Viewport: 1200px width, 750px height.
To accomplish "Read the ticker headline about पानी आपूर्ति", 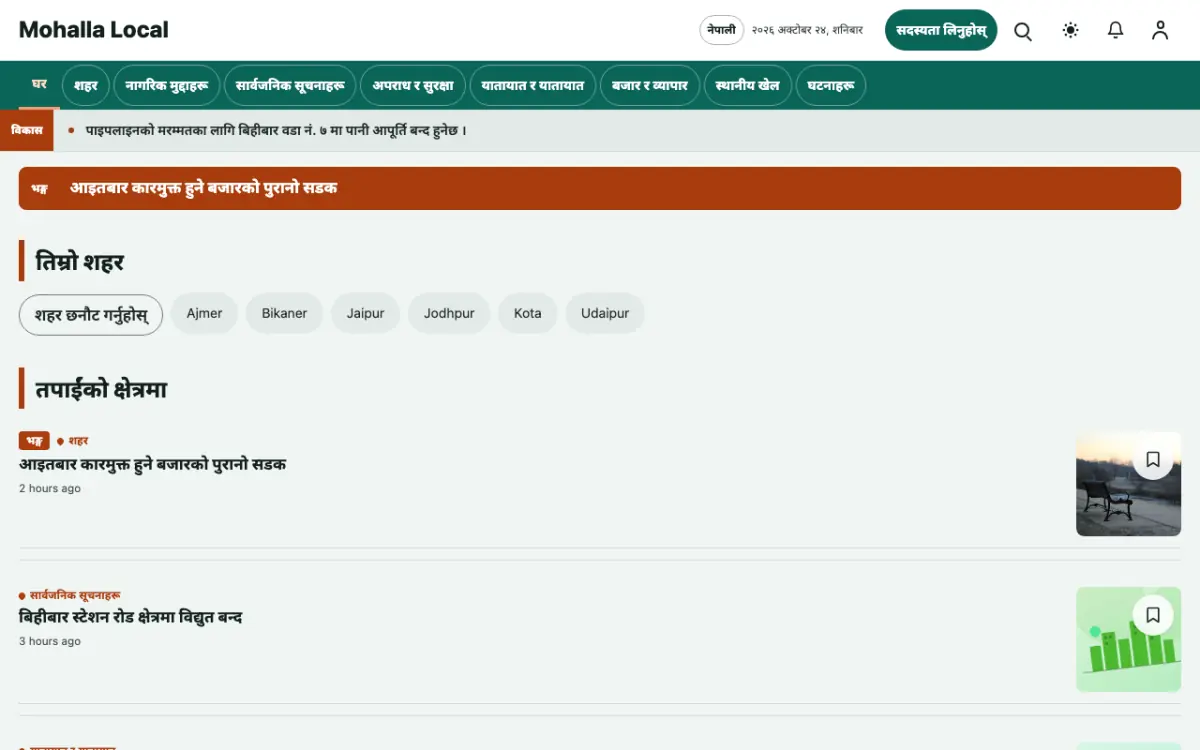I will 276,130.
